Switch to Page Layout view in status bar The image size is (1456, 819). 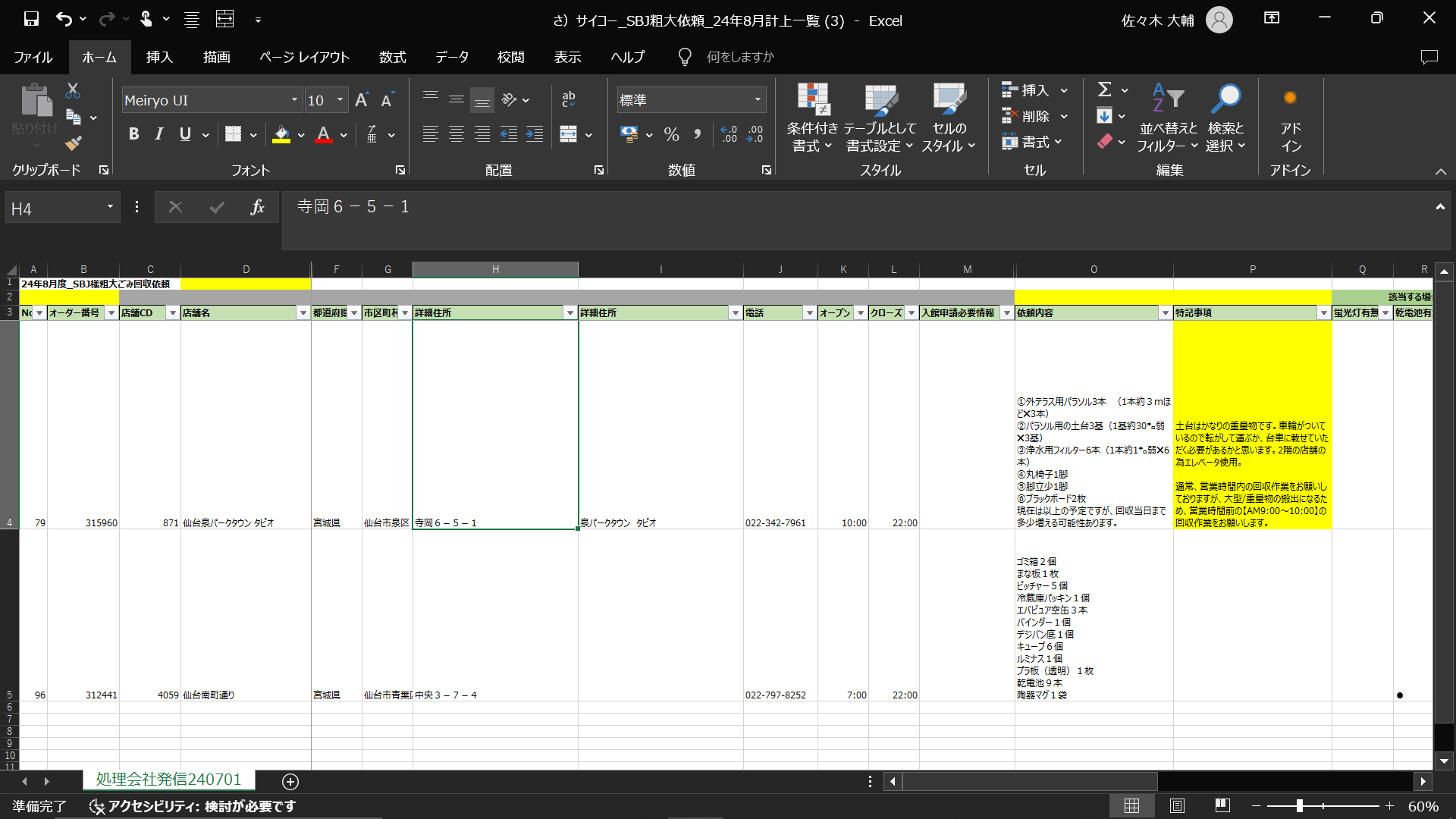tap(1177, 805)
